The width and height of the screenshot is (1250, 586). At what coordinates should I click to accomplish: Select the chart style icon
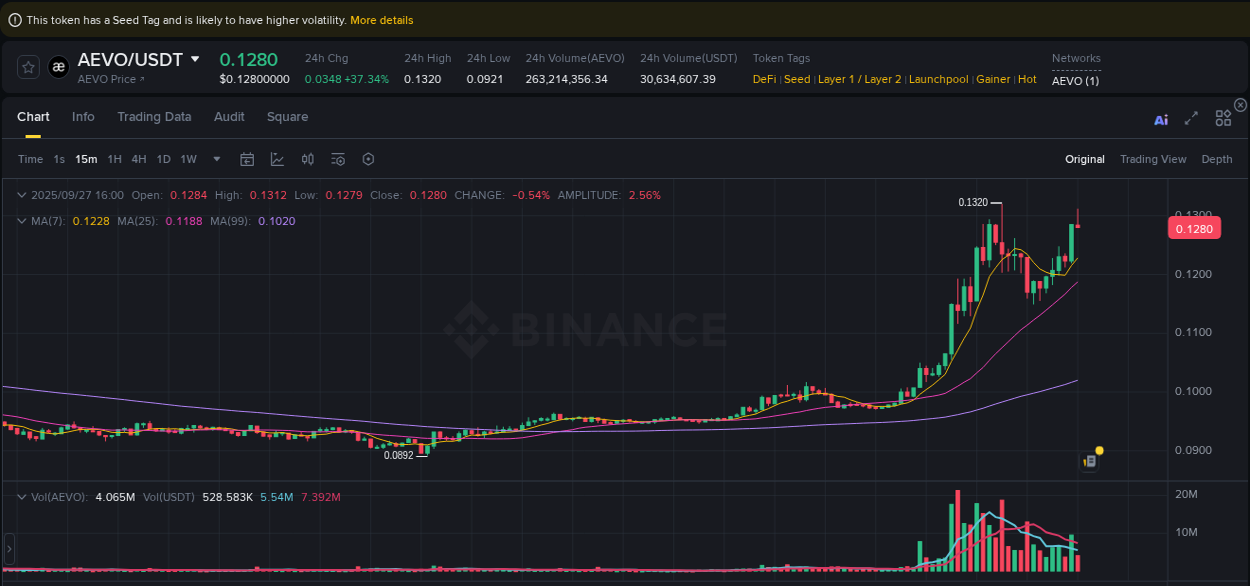tap(277, 159)
